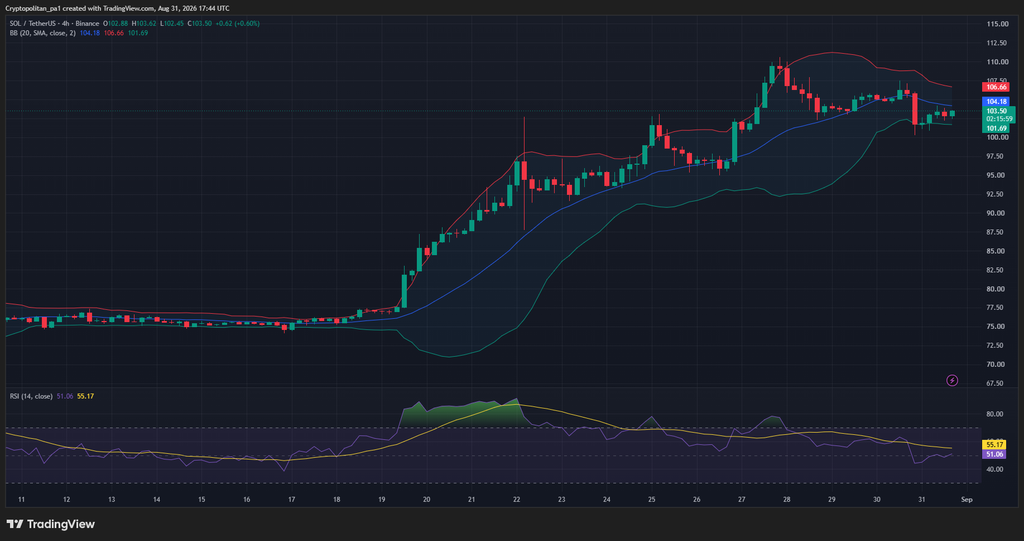The width and height of the screenshot is (1024, 541).
Task: Click the purple 51.06 RSI axis tag
Action: pyautogui.click(x=995, y=454)
